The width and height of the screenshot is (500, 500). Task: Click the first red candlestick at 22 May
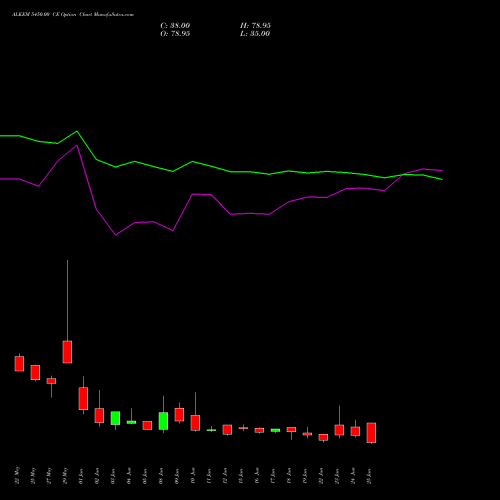point(19,363)
